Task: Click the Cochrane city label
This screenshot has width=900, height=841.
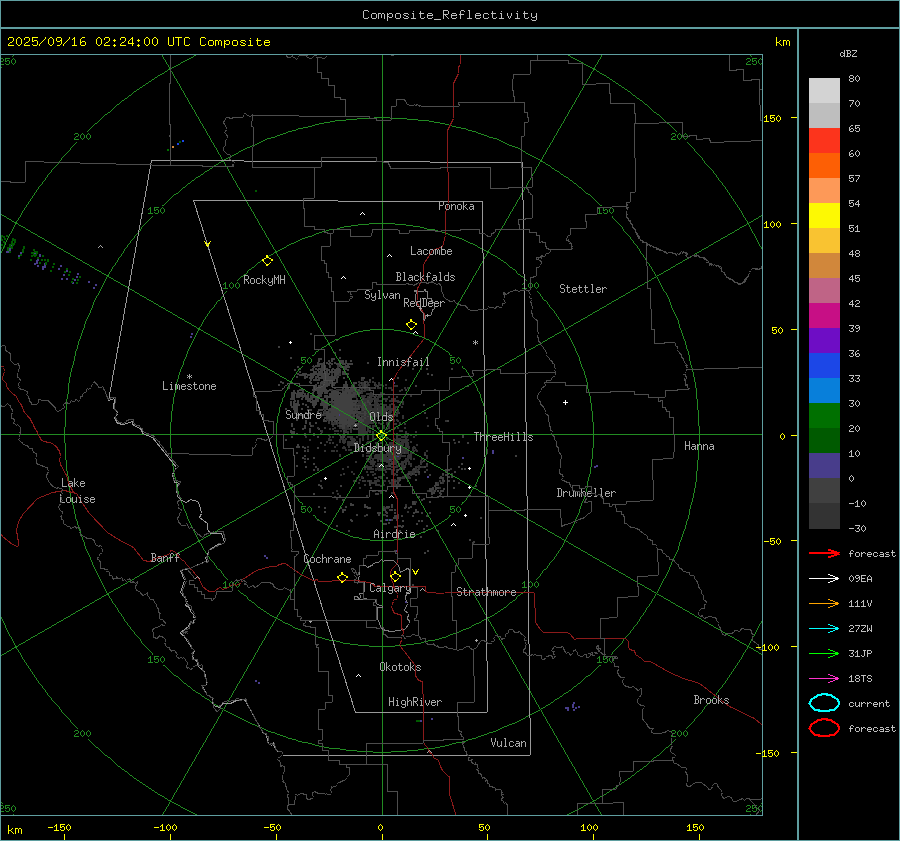Action: click(327, 559)
